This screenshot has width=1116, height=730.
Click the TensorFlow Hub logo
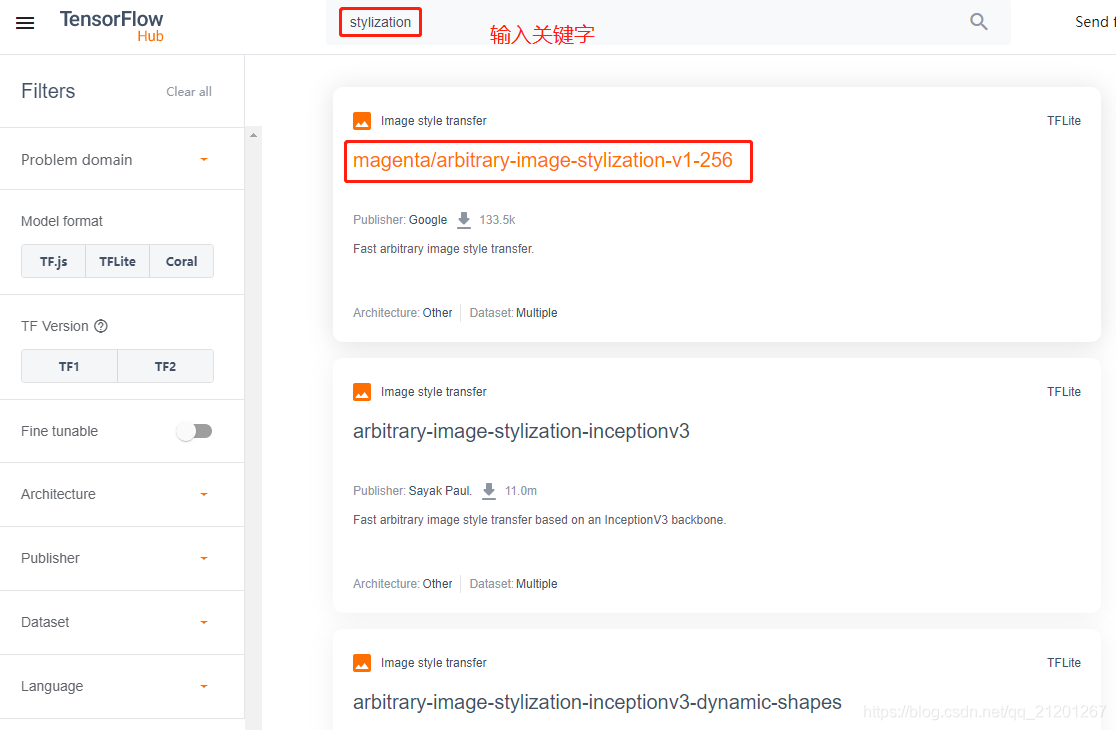(x=112, y=26)
